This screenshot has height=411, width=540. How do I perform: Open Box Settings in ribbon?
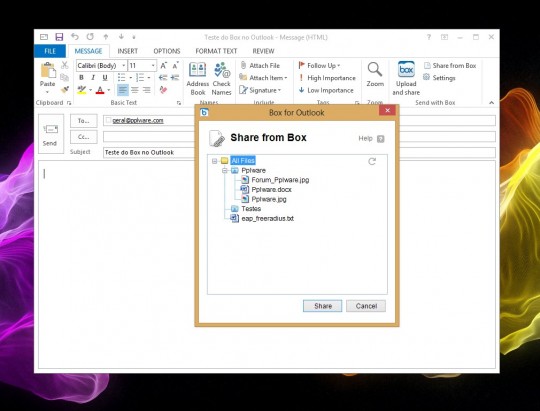(439, 78)
